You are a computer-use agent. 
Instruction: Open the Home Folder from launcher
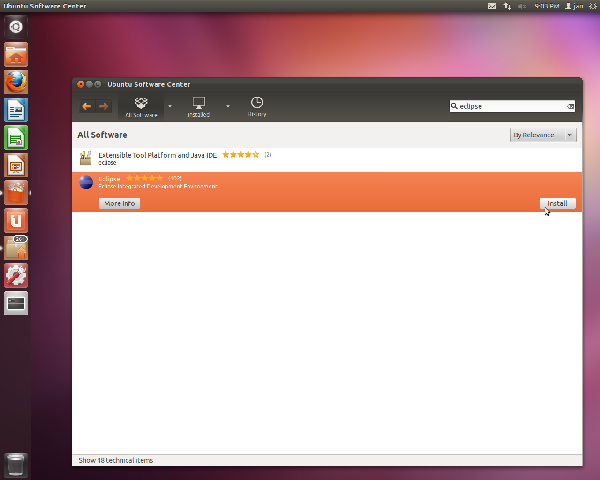pyautogui.click(x=16, y=55)
